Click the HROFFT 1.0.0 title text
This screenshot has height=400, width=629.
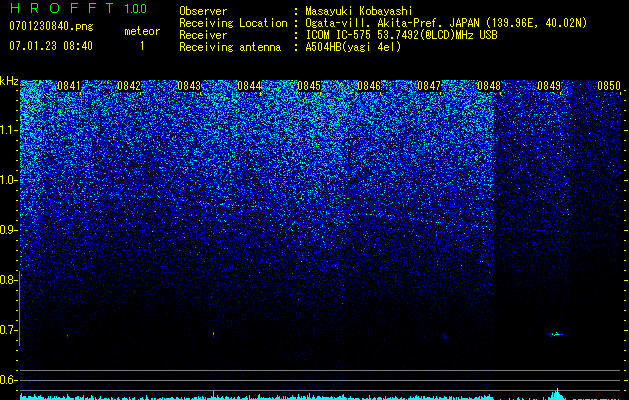[78, 8]
